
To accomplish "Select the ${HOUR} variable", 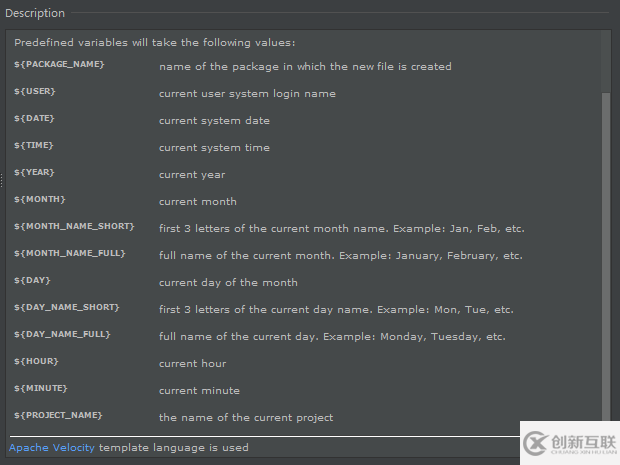I will pyautogui.click(x=36, y=362).
